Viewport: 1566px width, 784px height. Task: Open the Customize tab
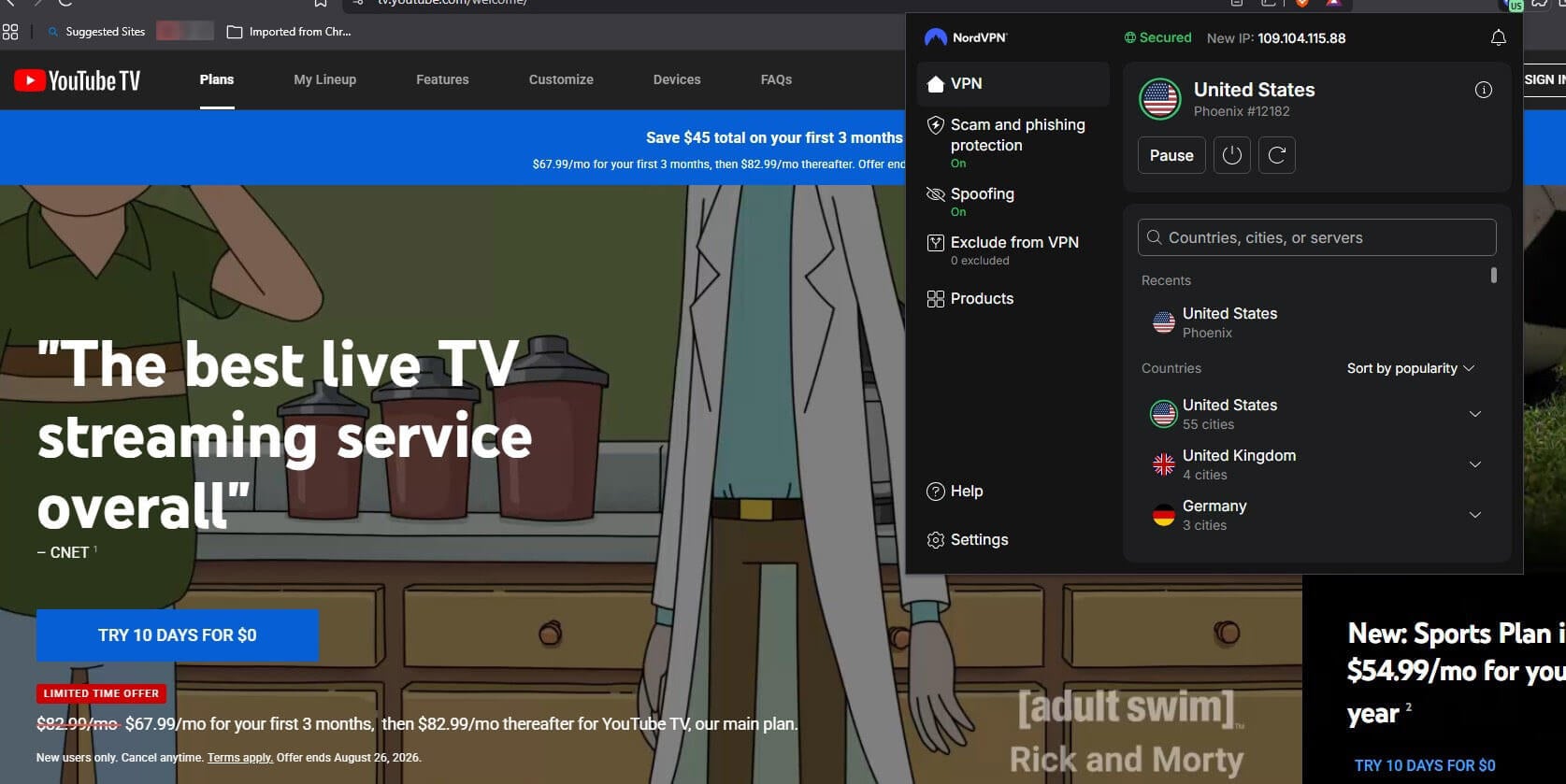(x=561, y=80)
